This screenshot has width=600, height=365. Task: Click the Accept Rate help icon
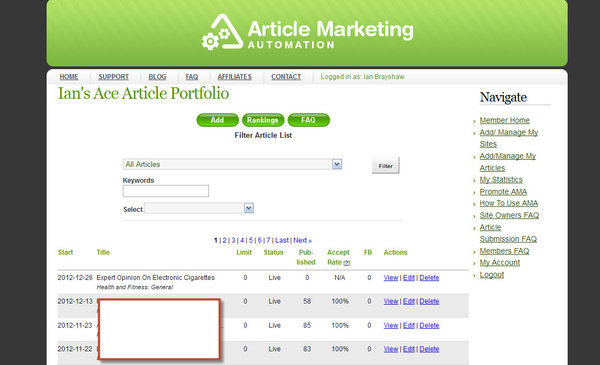(x=347, y=263)
